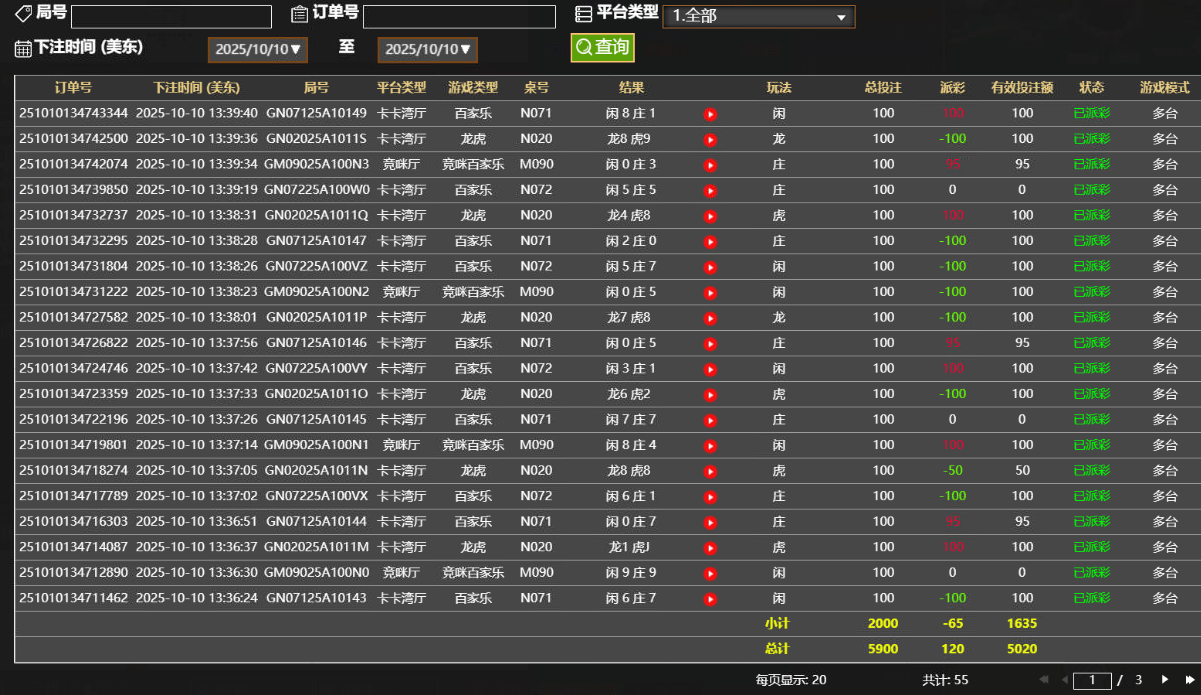Open the start date picker 2025/10/10
Screen dimensions: 1201x695
[257, 48]
